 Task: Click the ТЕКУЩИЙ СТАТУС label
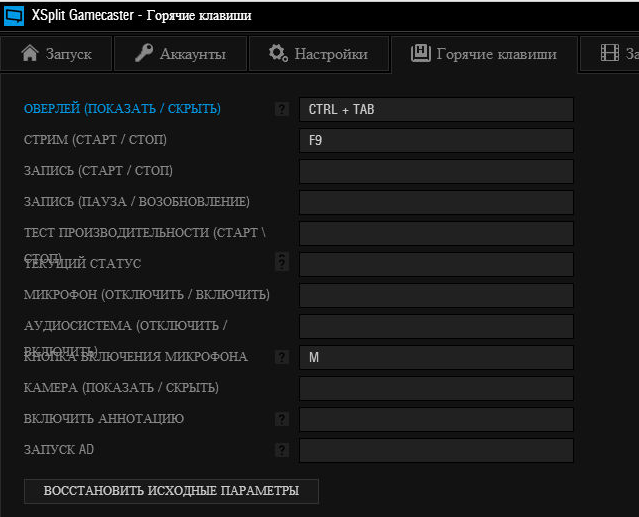pos(83,264)
